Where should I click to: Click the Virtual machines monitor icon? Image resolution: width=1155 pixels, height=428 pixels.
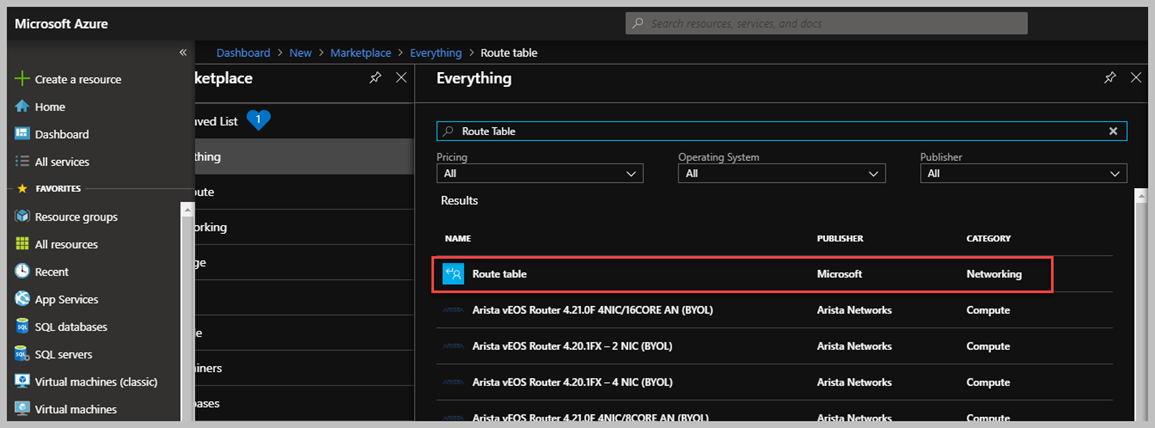[22, 409]
